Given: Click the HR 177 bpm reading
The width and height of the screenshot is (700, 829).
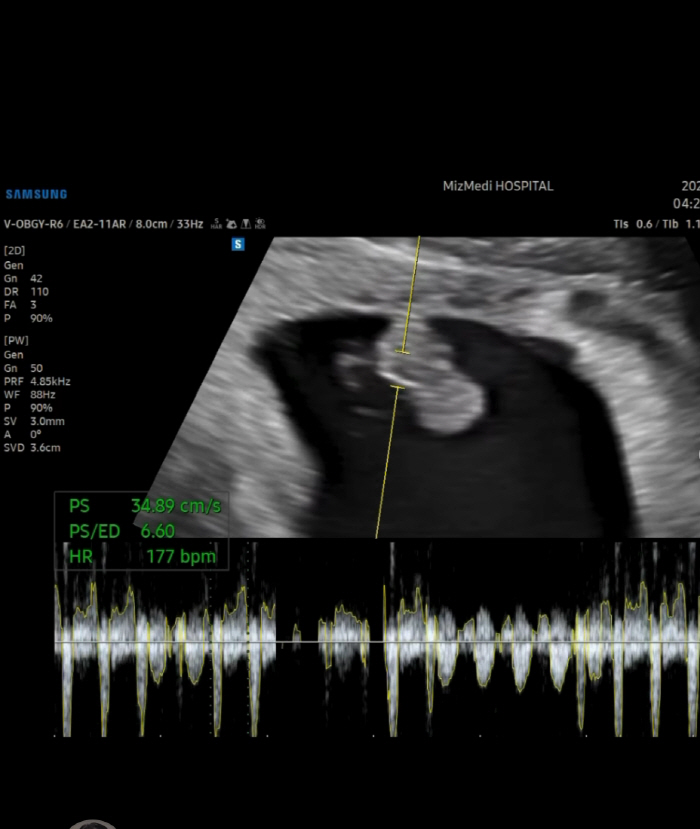Looking at the screenshot, I should [x=141, y=556].
